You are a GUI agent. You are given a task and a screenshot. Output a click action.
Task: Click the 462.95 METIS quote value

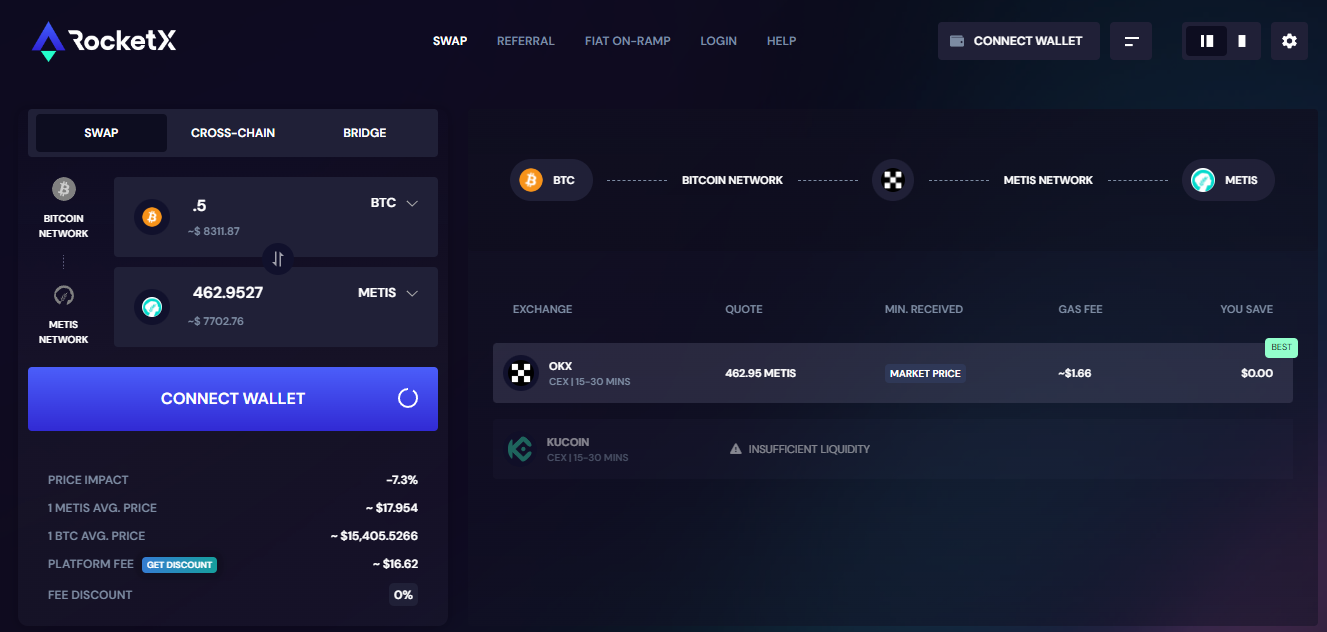click(761, 373)
